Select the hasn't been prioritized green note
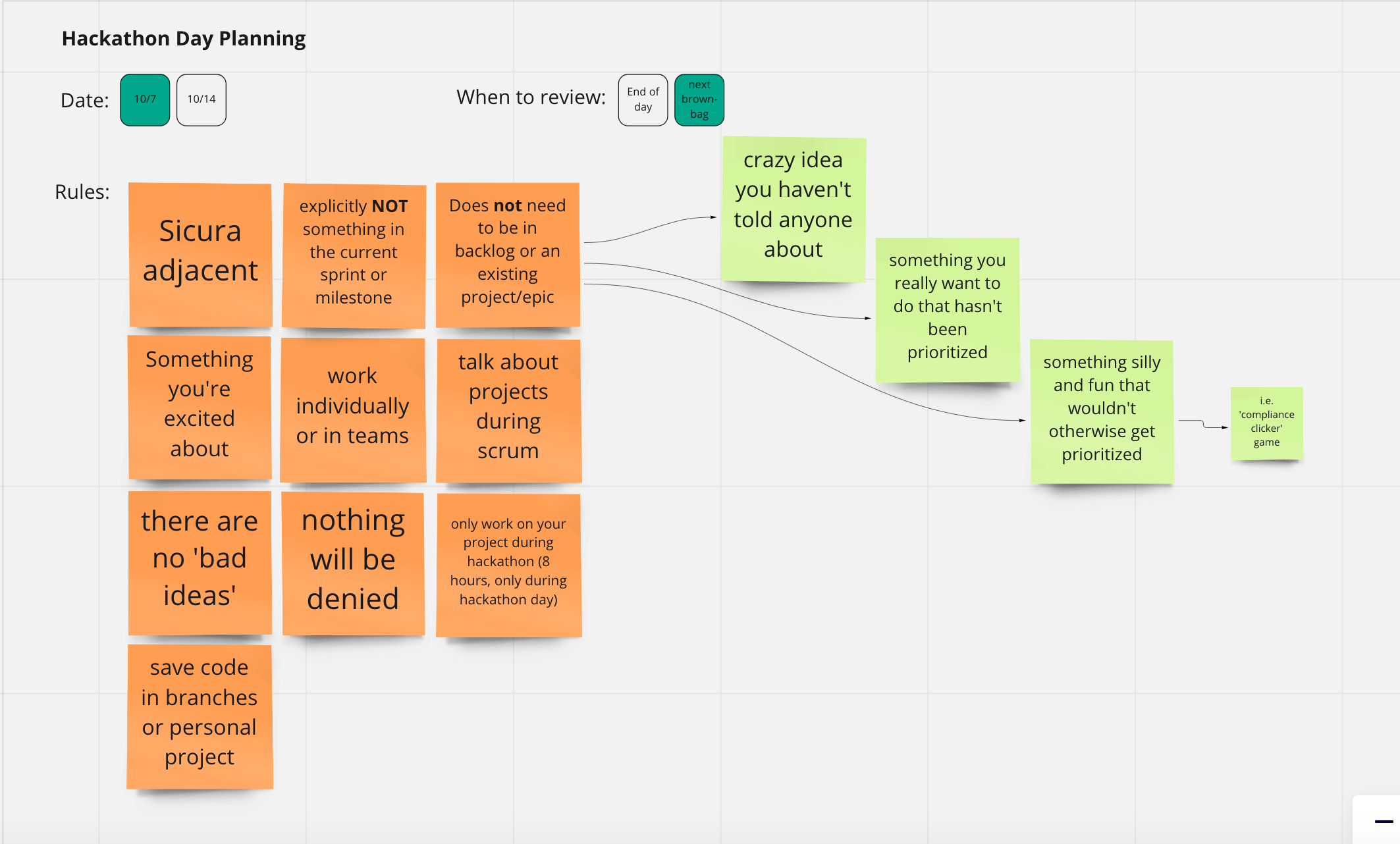Image resolution: width=1400 pixels, height=844 pixels. click(x=947, y=309)
